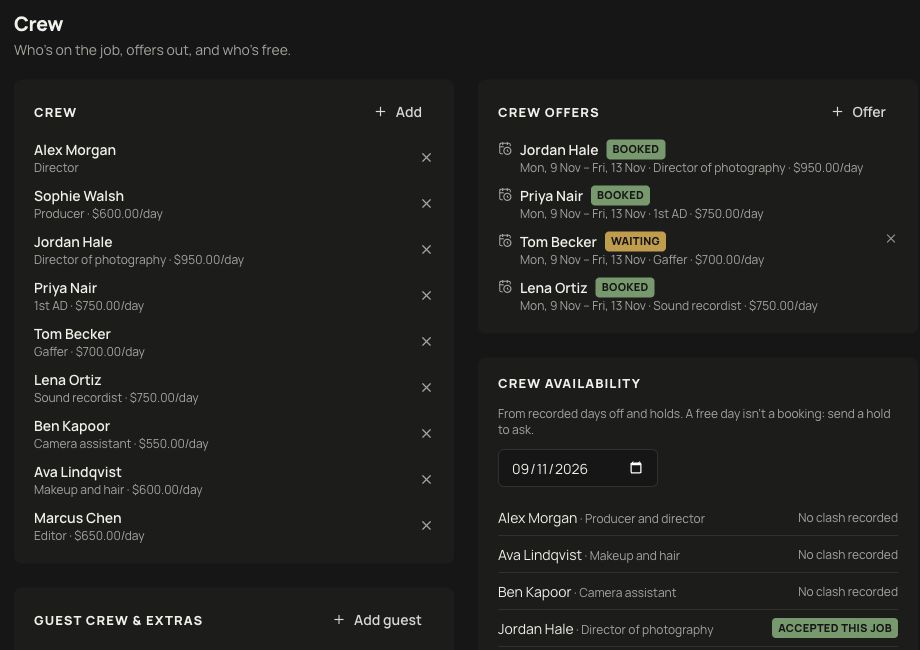Click Ava Lindqvist in the crew list
Screen dimensions: 920x650
tap(78, 472)
